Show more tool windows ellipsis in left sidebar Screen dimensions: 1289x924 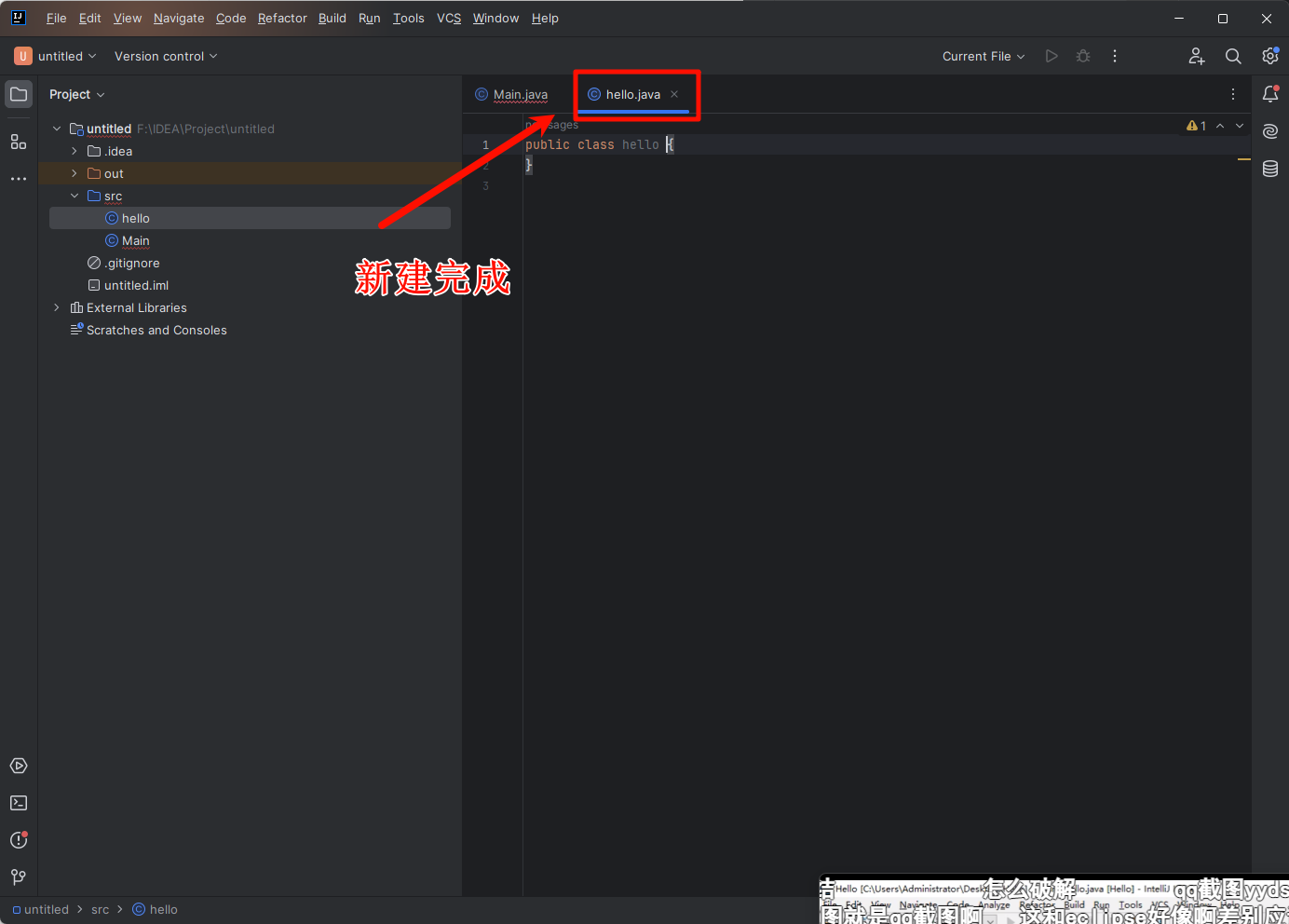click(19, 179)
